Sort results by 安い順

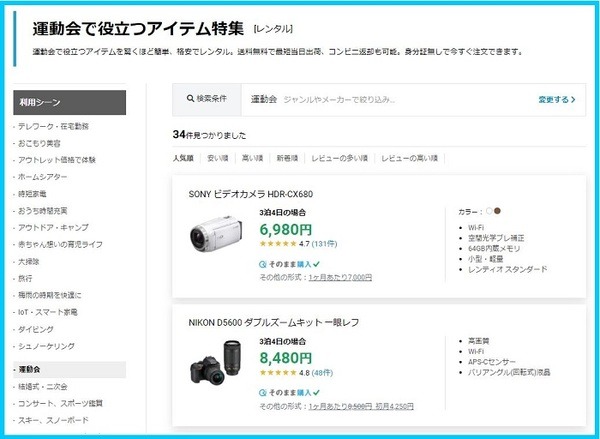218,158
